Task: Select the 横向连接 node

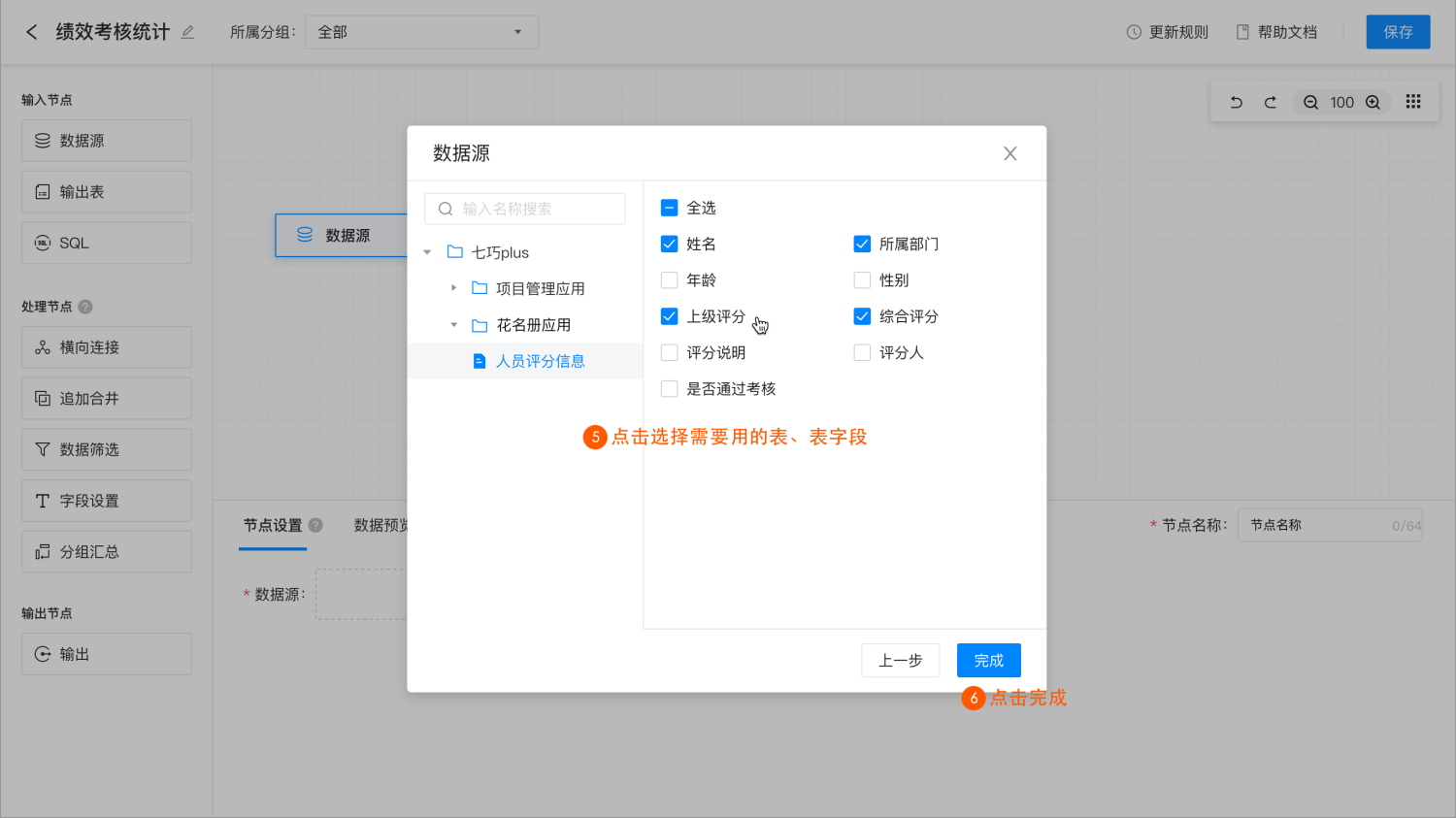Action: 107,347
